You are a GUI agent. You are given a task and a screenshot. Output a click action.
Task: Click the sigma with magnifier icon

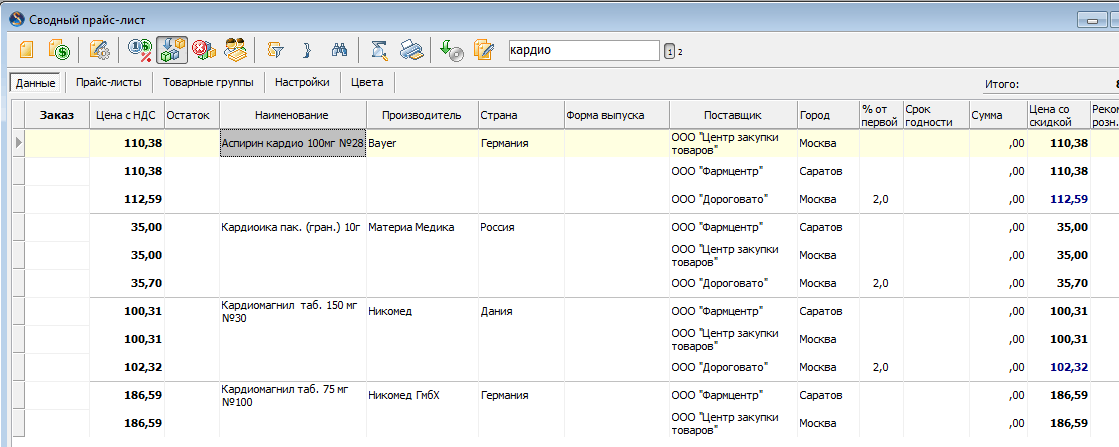(380, 50)
